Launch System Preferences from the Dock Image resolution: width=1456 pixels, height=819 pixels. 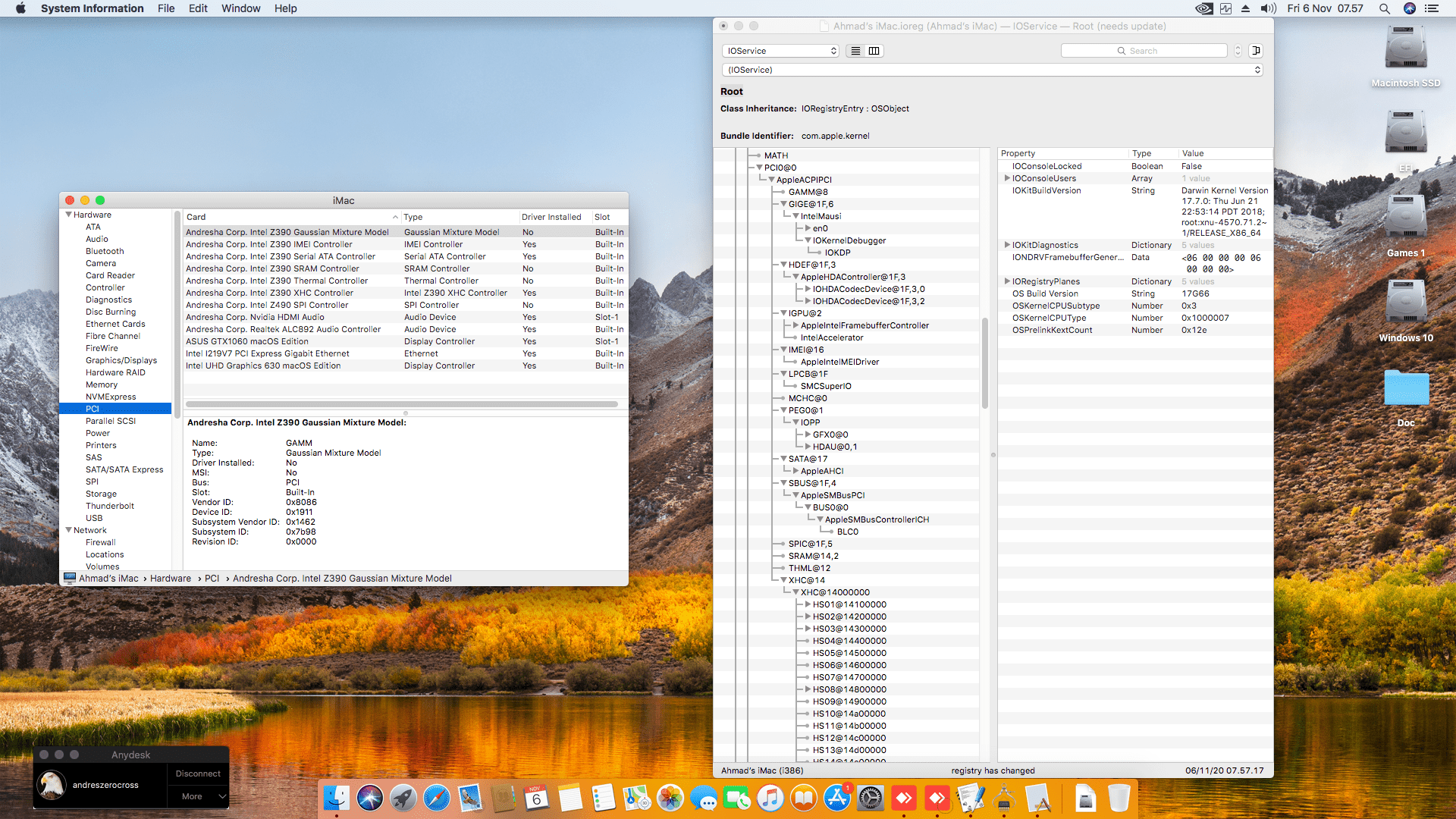[x=870, y=798]
